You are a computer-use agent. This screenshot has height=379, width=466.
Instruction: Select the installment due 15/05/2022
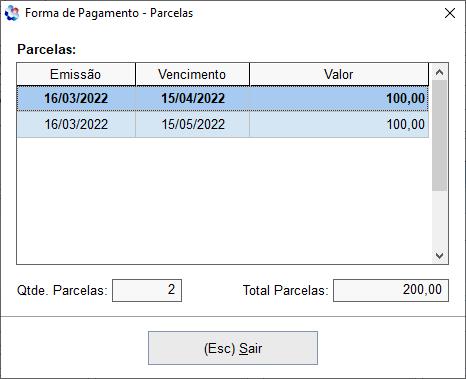[223, 124]
